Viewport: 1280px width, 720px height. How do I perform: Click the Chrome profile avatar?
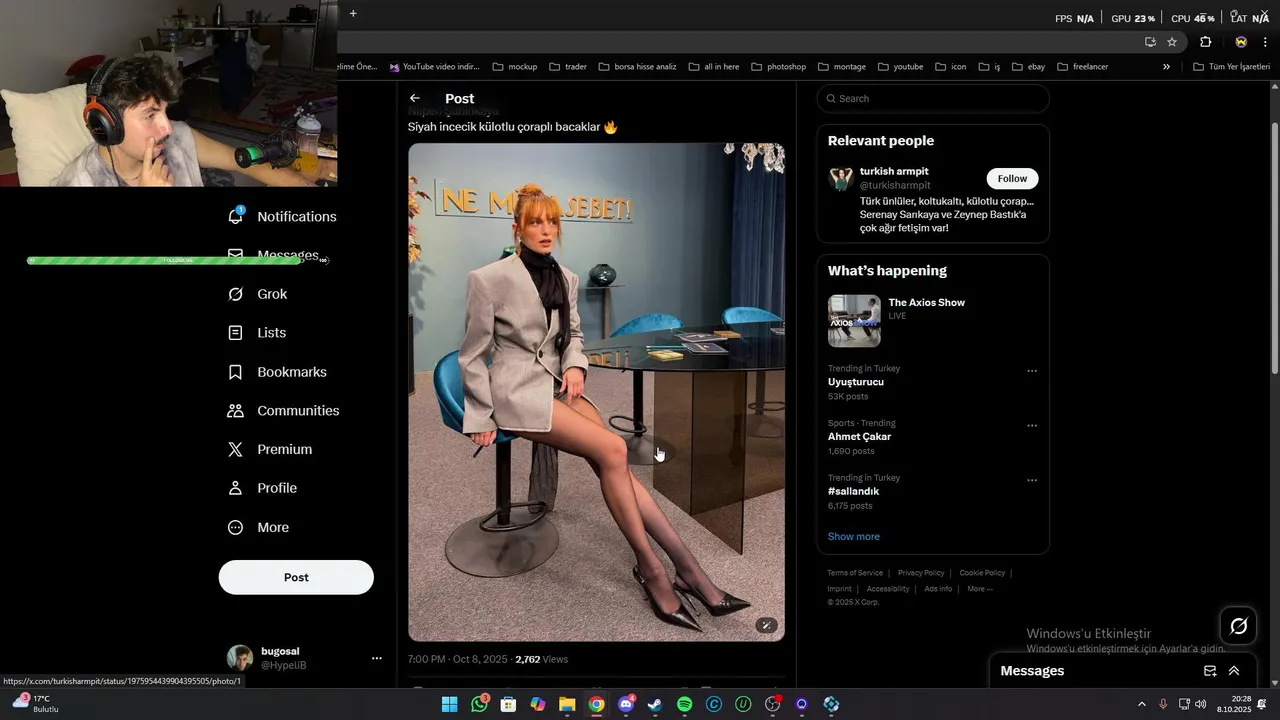point(1241,42)
